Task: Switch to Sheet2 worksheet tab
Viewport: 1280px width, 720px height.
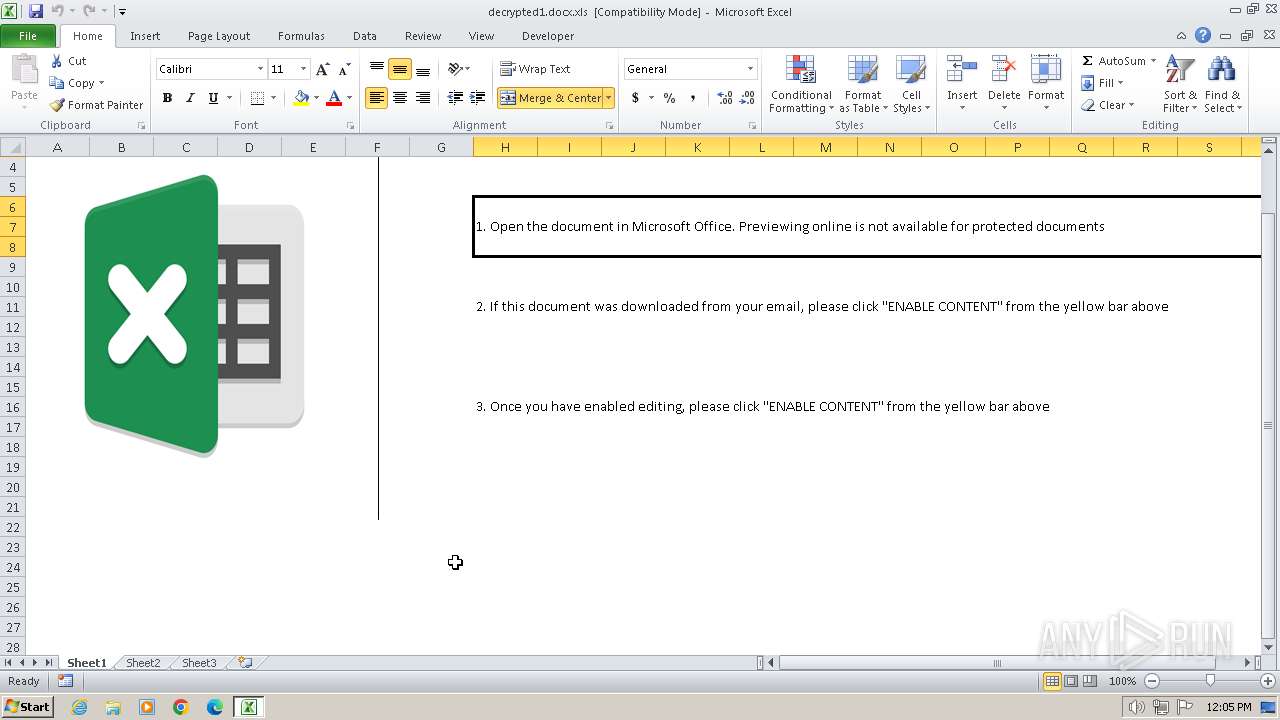Action: tap(142, 663)
